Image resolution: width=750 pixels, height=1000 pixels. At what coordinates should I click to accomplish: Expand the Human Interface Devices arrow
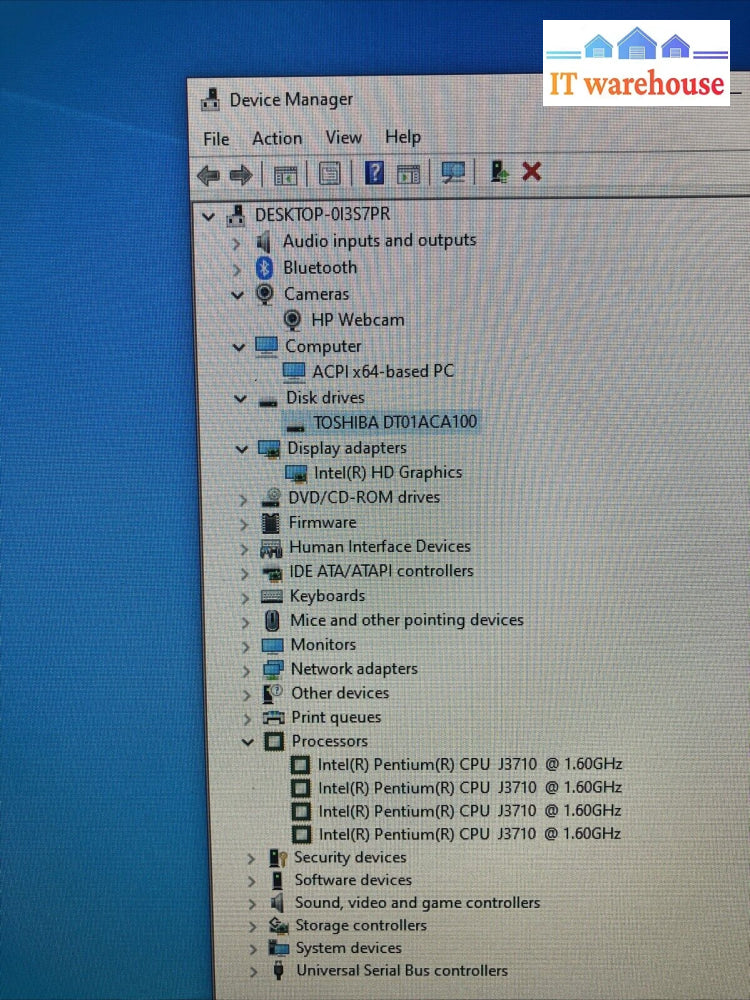(x=244, y=548)
